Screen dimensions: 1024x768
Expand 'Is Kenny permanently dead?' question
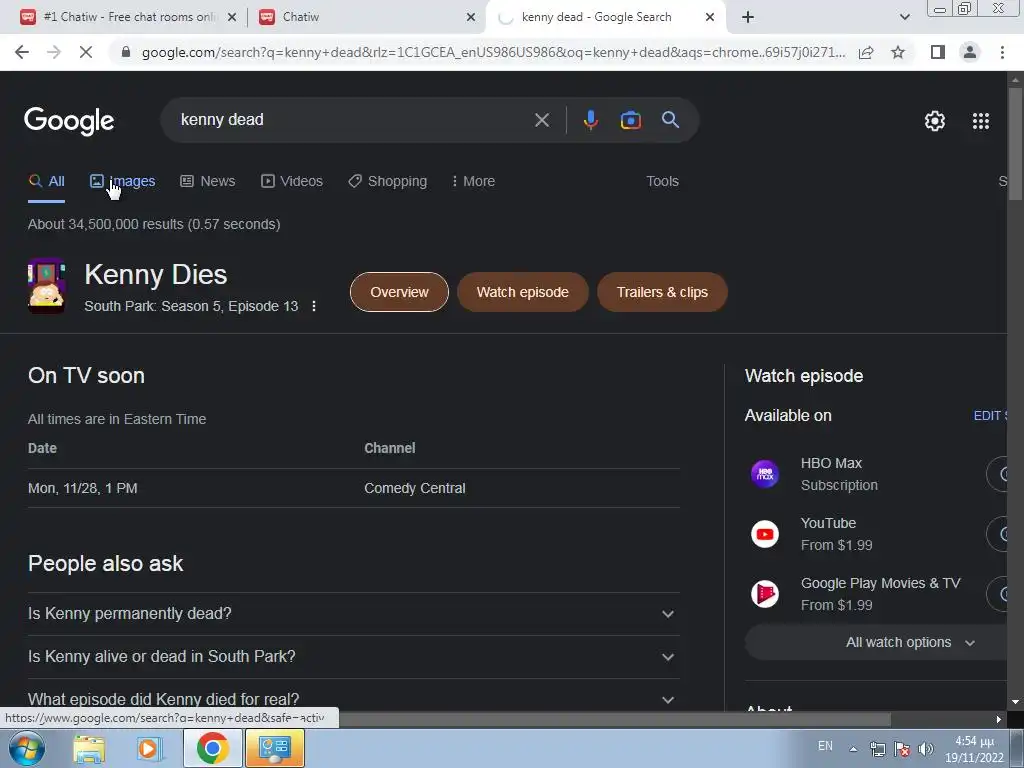point(353,614)
